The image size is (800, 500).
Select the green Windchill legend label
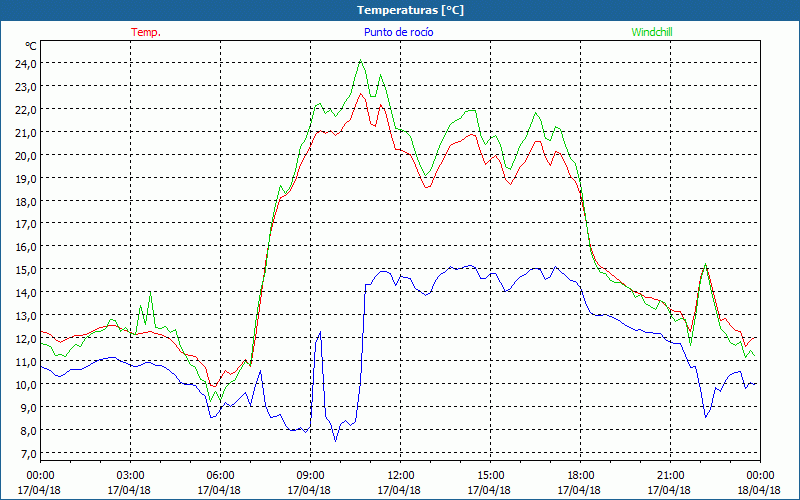click(652, 32)
